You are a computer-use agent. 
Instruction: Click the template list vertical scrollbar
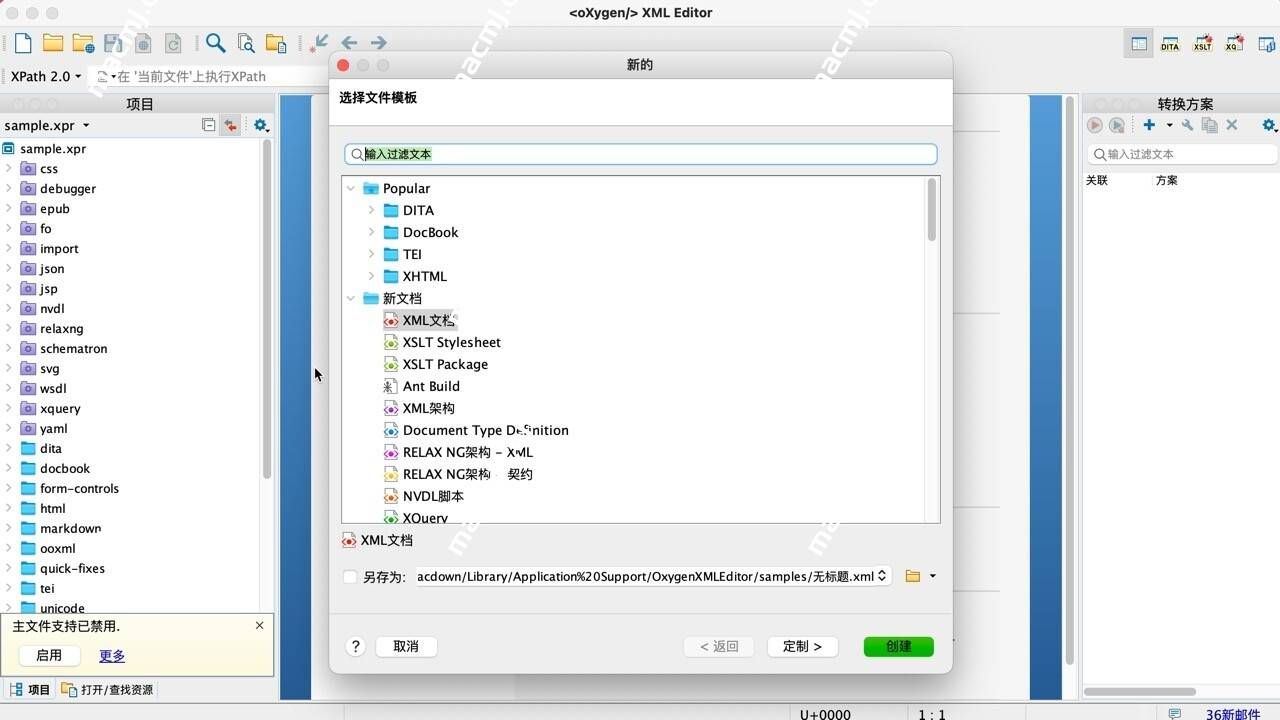pos(932,210)
